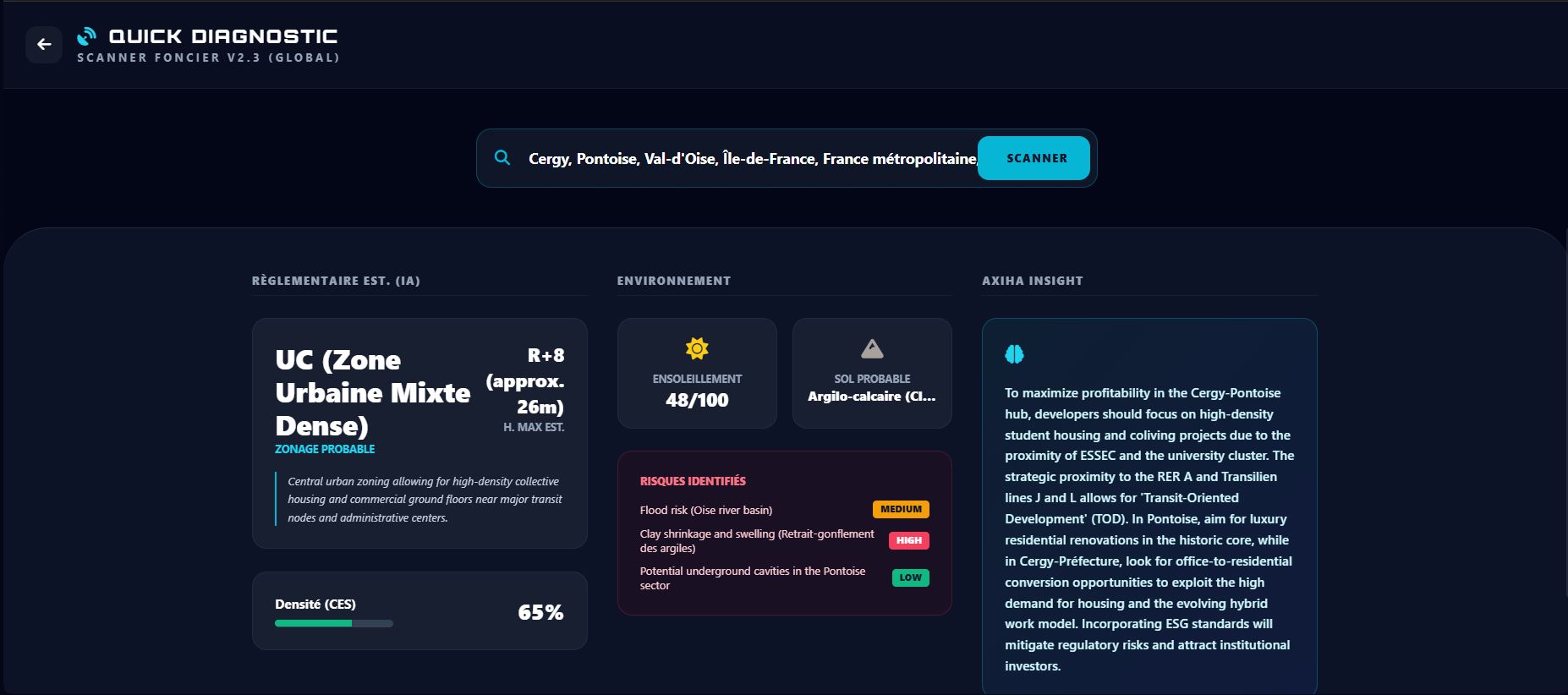Select the HIGH clay shrinkage badge

pyautogui.click(x=909, y=540)
